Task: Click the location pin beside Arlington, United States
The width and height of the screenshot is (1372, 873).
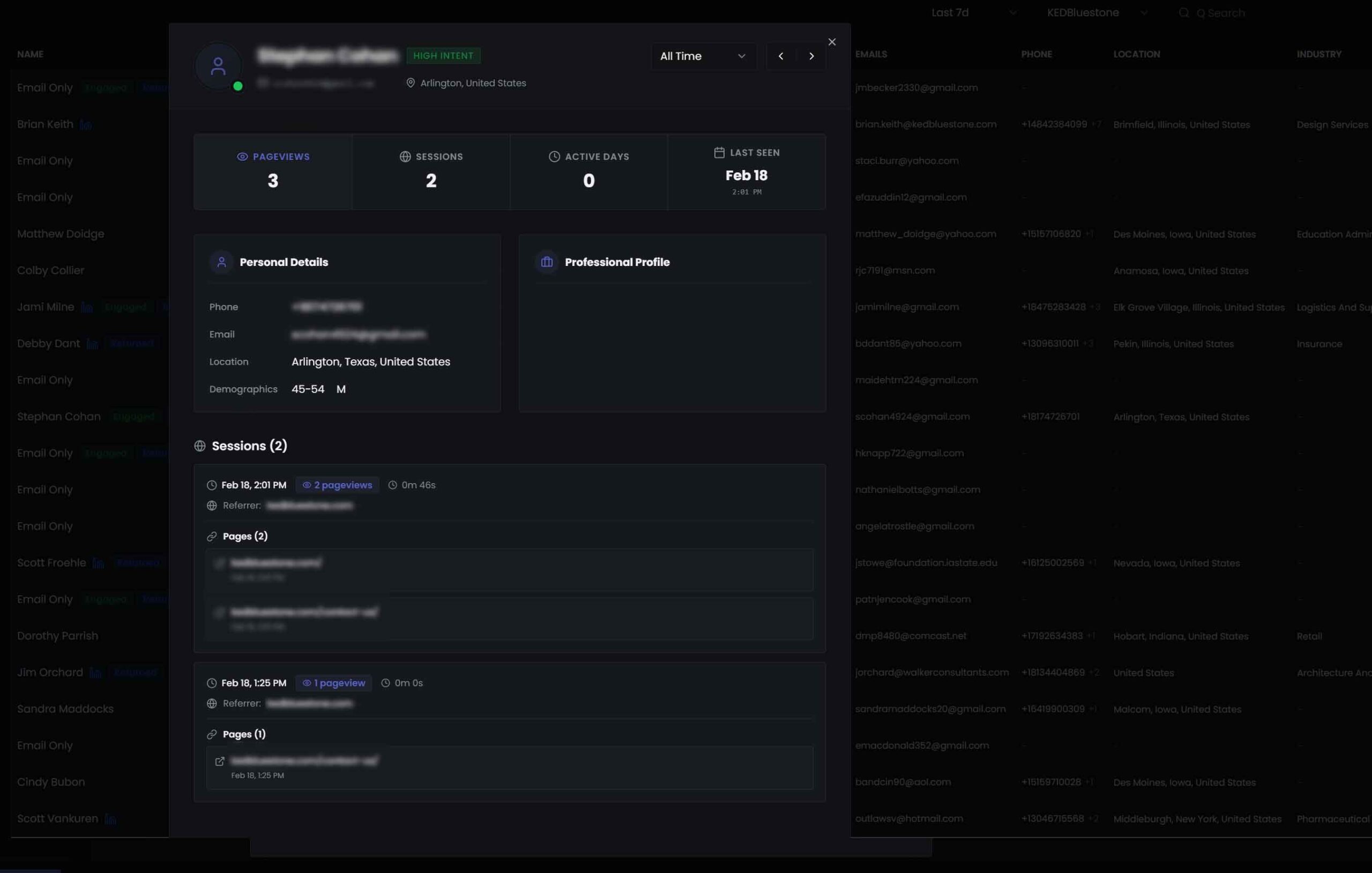Action: tap(411, 83)
